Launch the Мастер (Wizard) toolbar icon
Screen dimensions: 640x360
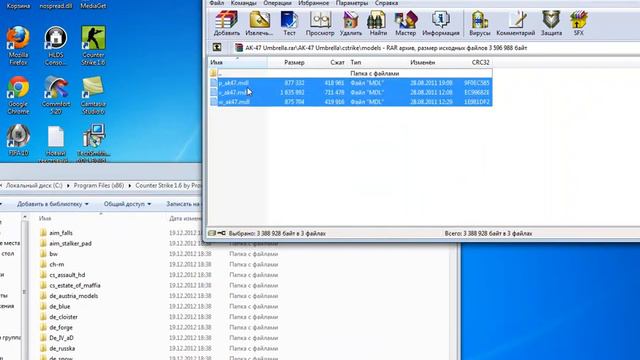click(405, 23)
